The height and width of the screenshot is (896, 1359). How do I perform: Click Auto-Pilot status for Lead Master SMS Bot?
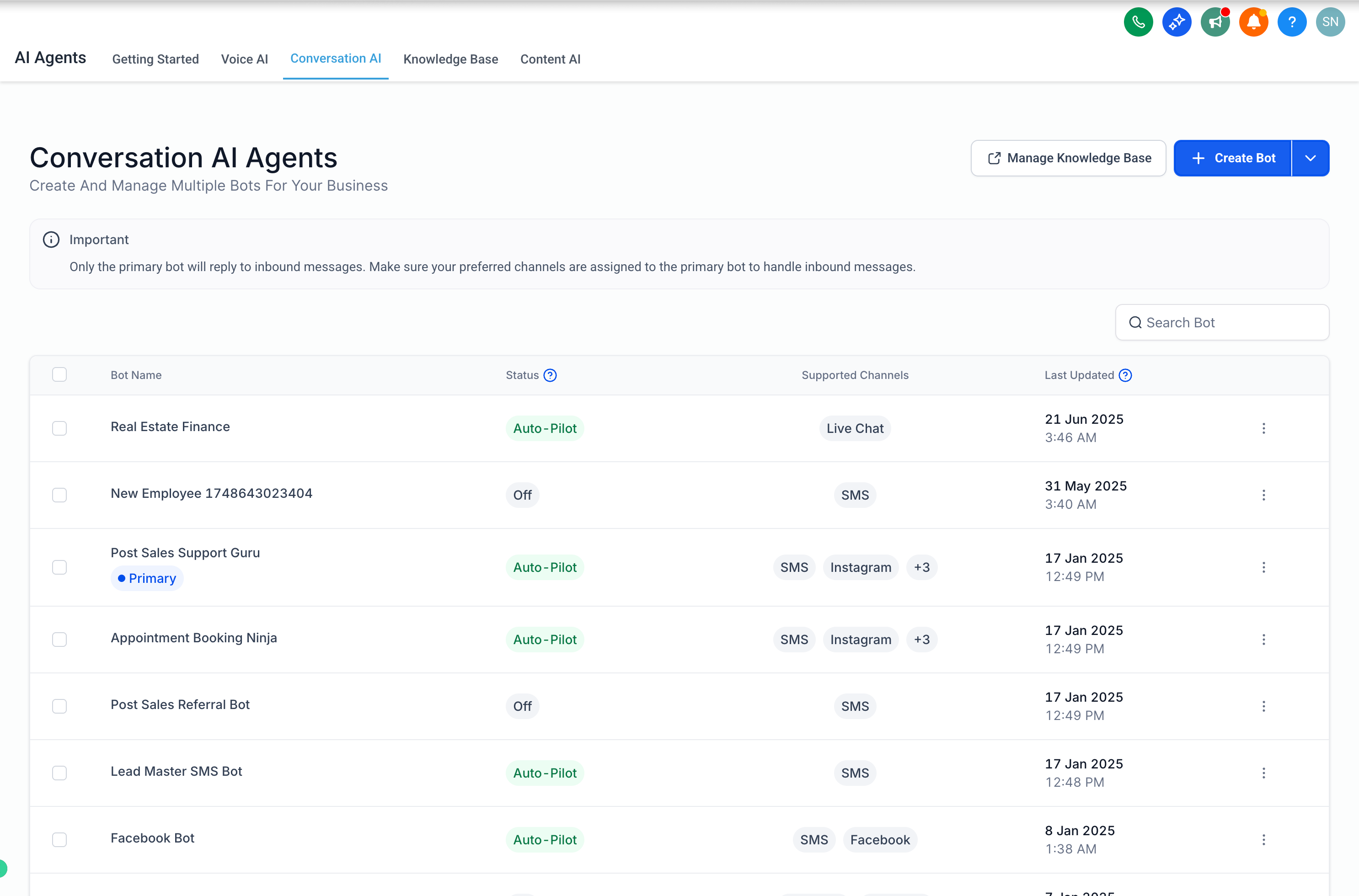tap(545, 773)
